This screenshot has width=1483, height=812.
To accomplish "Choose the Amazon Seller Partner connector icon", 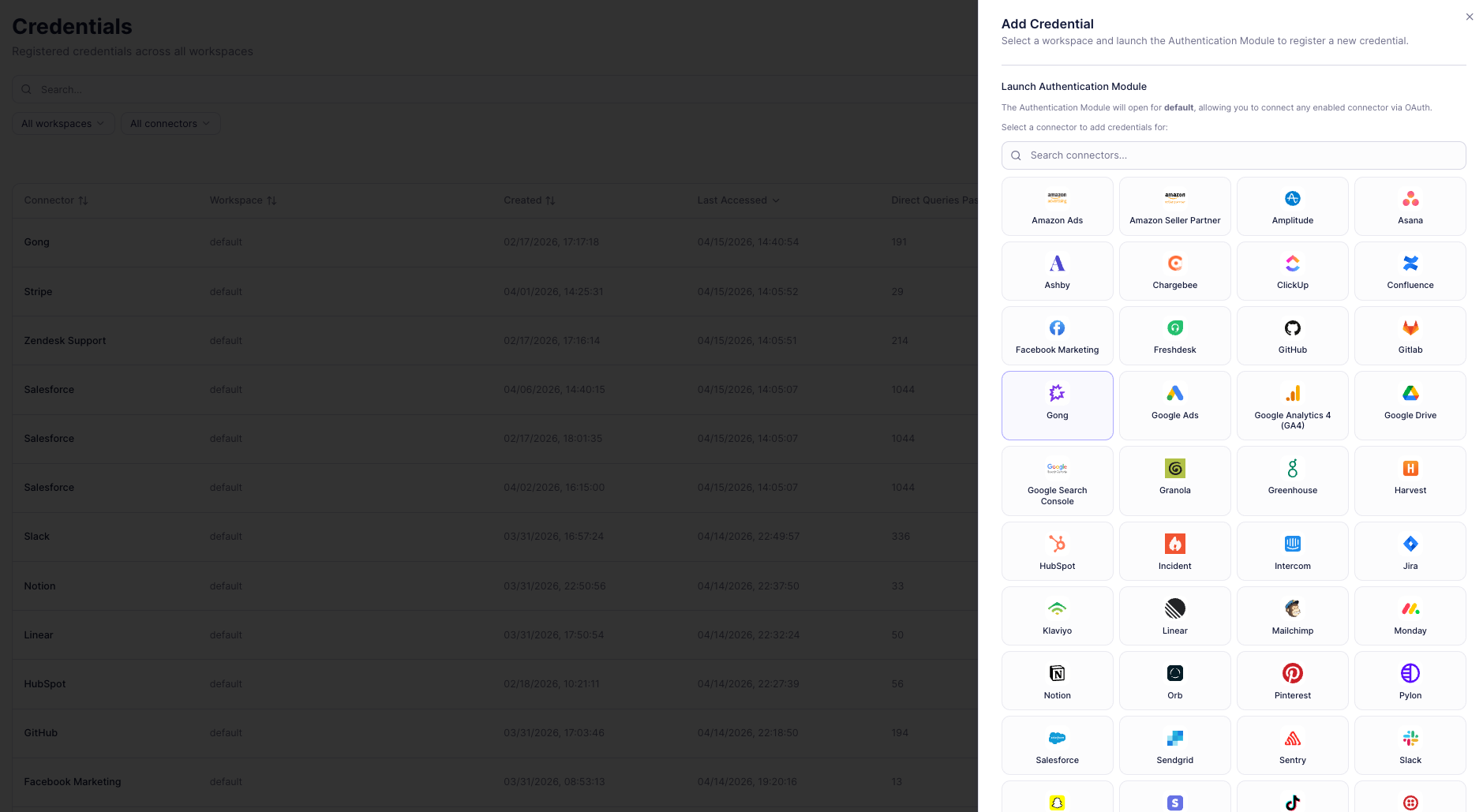I will 1174,198.
